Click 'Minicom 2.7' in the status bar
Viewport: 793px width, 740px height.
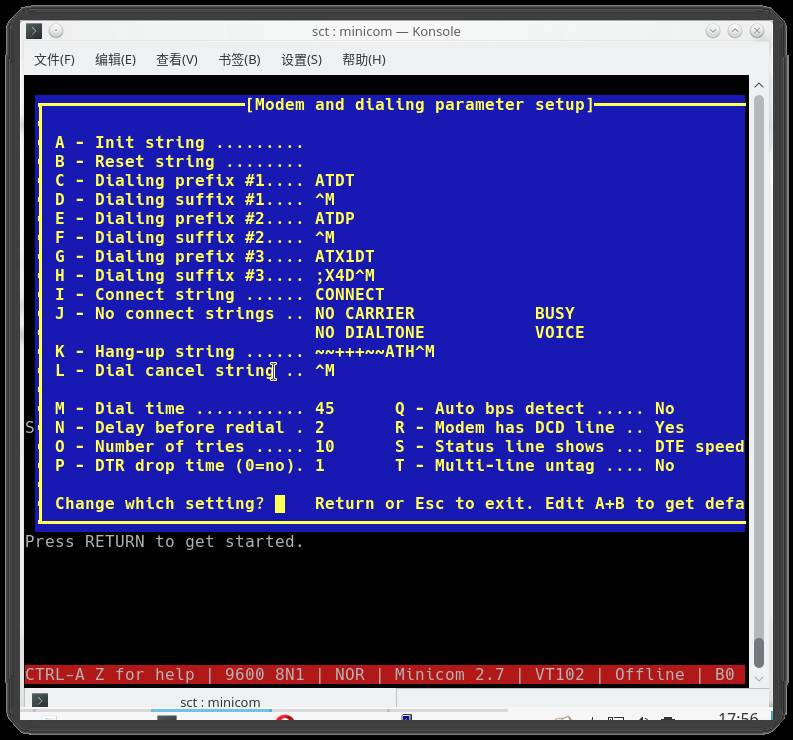point(449,675)
